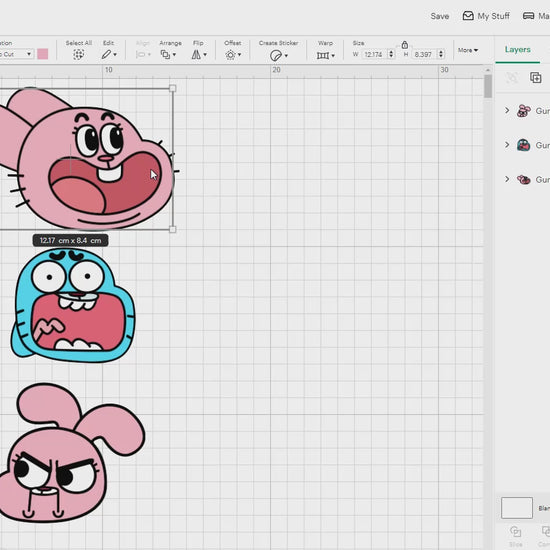
Task: Click the width input field
Action: (x=374, y=54)
